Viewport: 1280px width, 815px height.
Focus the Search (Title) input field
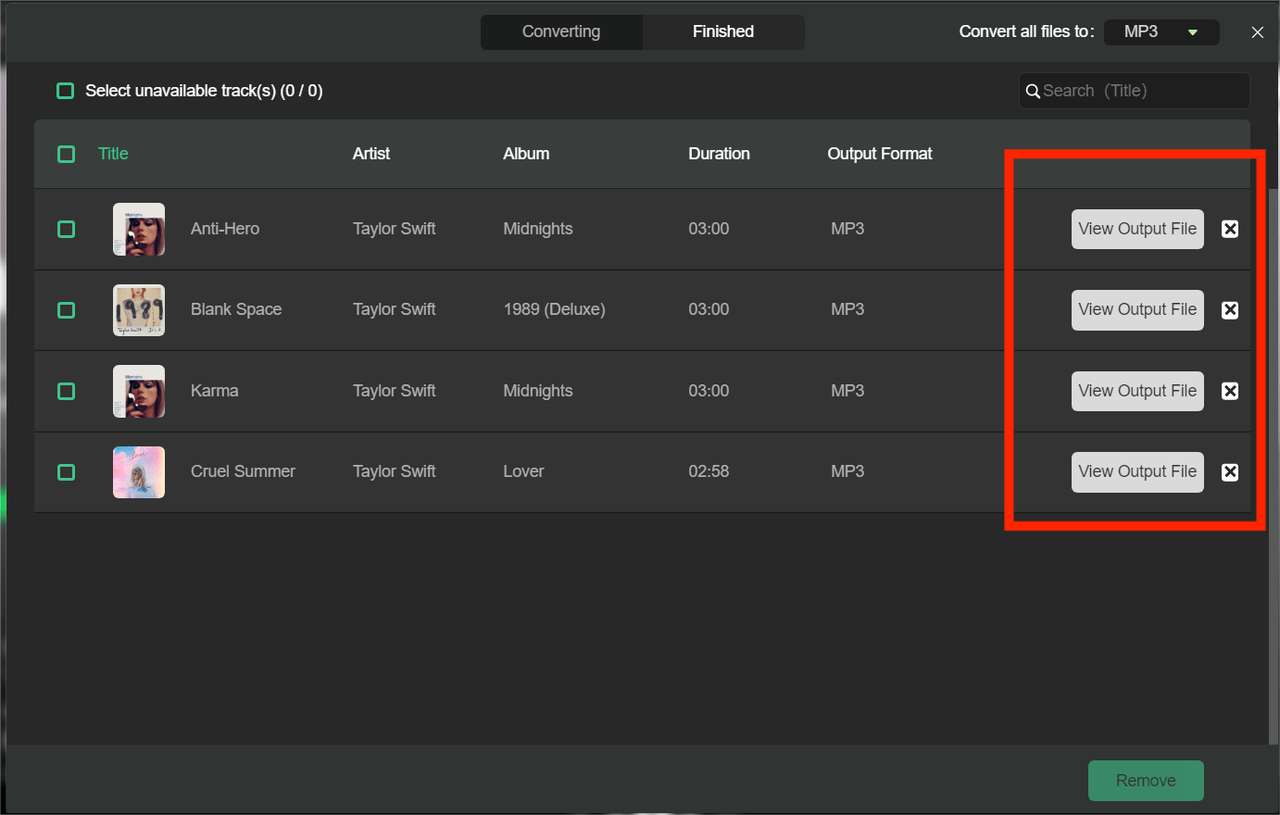[x=1134, y=91]
